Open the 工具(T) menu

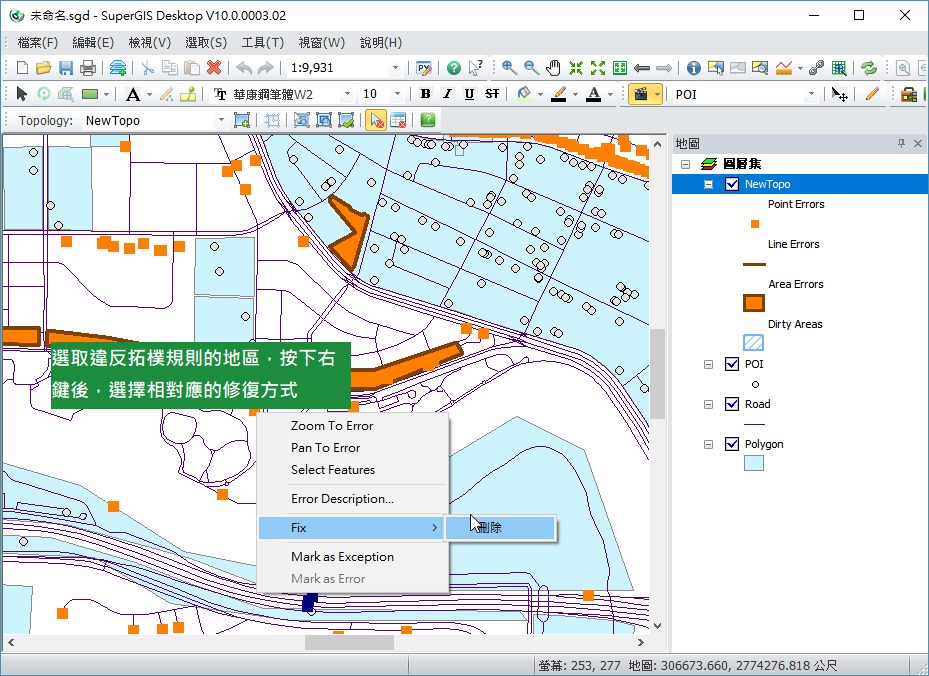262,43
